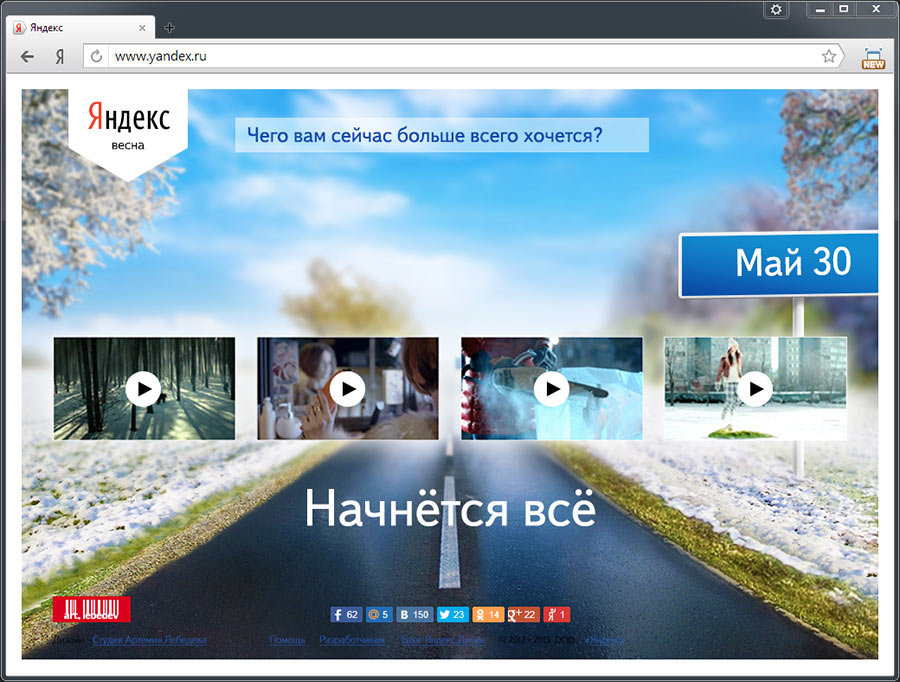This screenshot has width=900, height=682.
Task: Click the Twitter share button
Action: 453,615
